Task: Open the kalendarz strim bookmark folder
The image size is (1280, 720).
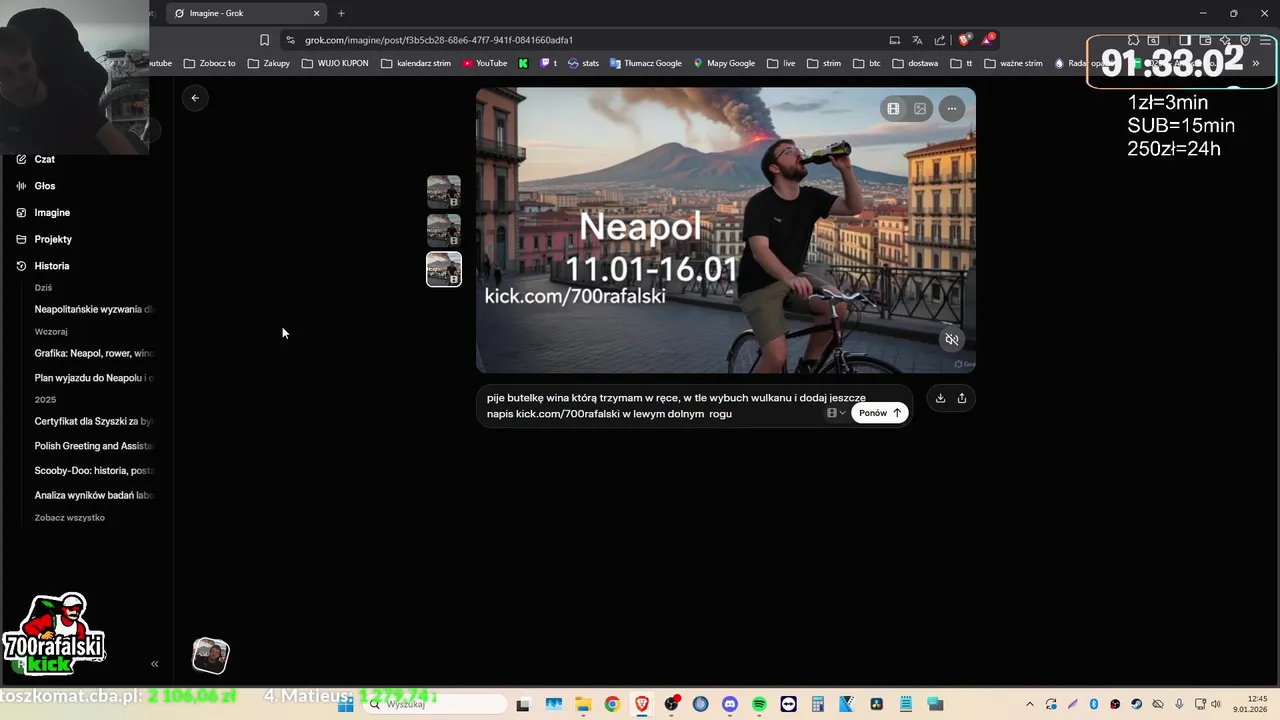Action: click(x=416, y=63)
